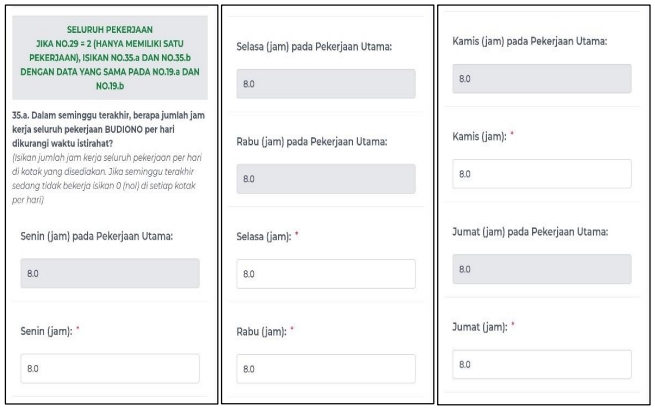The image size is (655, 409).
Task: Click the editable Rabu (jam) input field
Action: [x=326, y=367]
